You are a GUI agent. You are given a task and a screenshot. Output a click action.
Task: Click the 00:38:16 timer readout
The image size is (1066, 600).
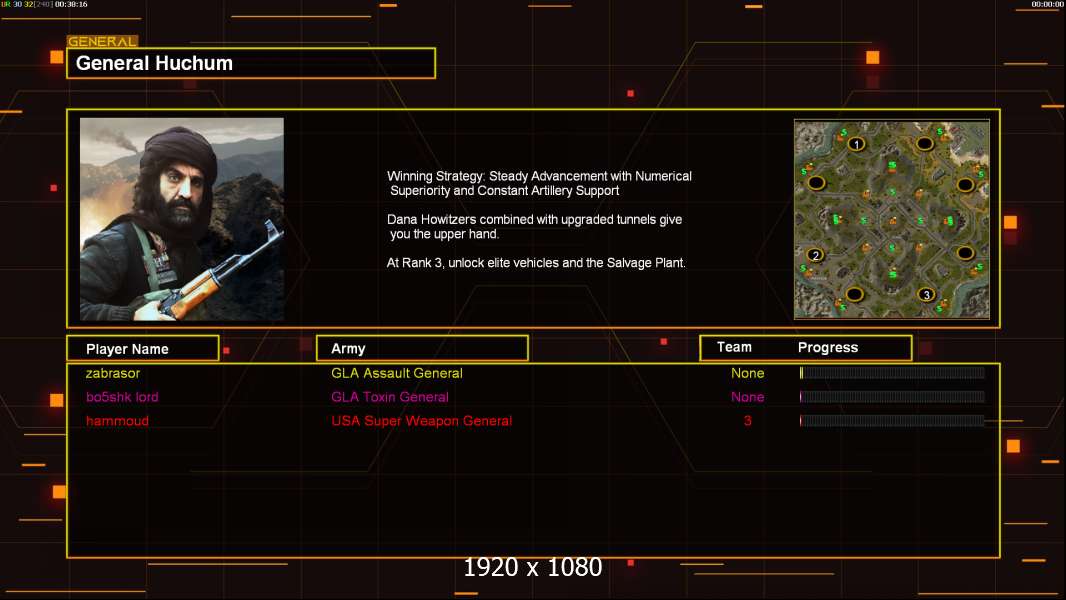click(x=71, y=4)
